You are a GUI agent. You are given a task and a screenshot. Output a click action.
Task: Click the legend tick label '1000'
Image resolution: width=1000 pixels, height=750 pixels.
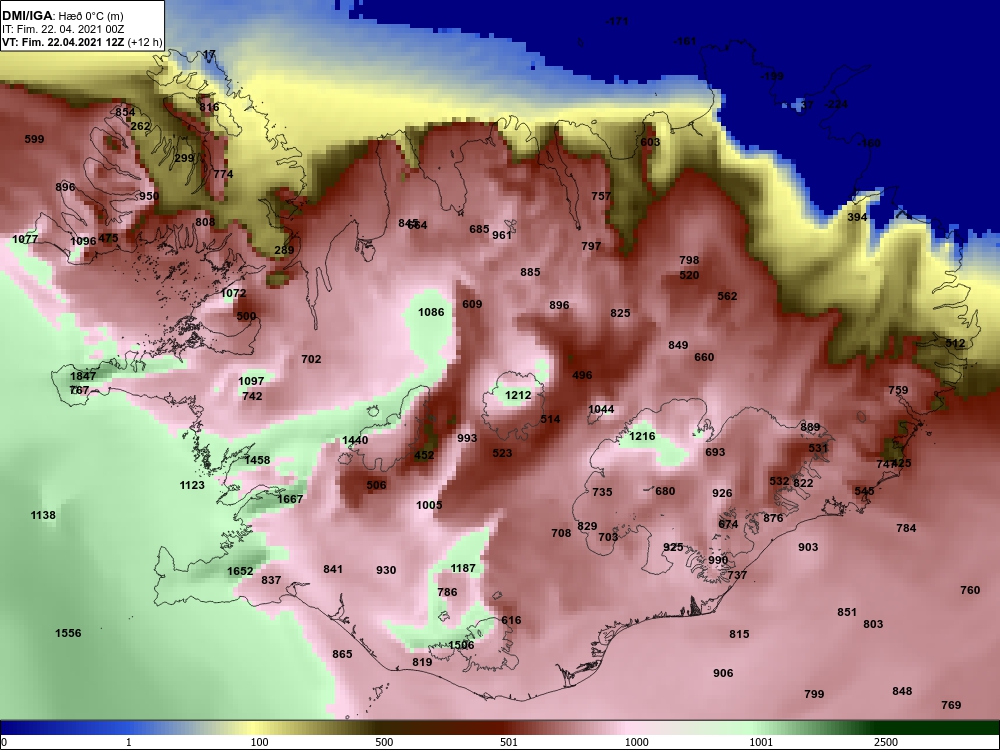[636, 742]
